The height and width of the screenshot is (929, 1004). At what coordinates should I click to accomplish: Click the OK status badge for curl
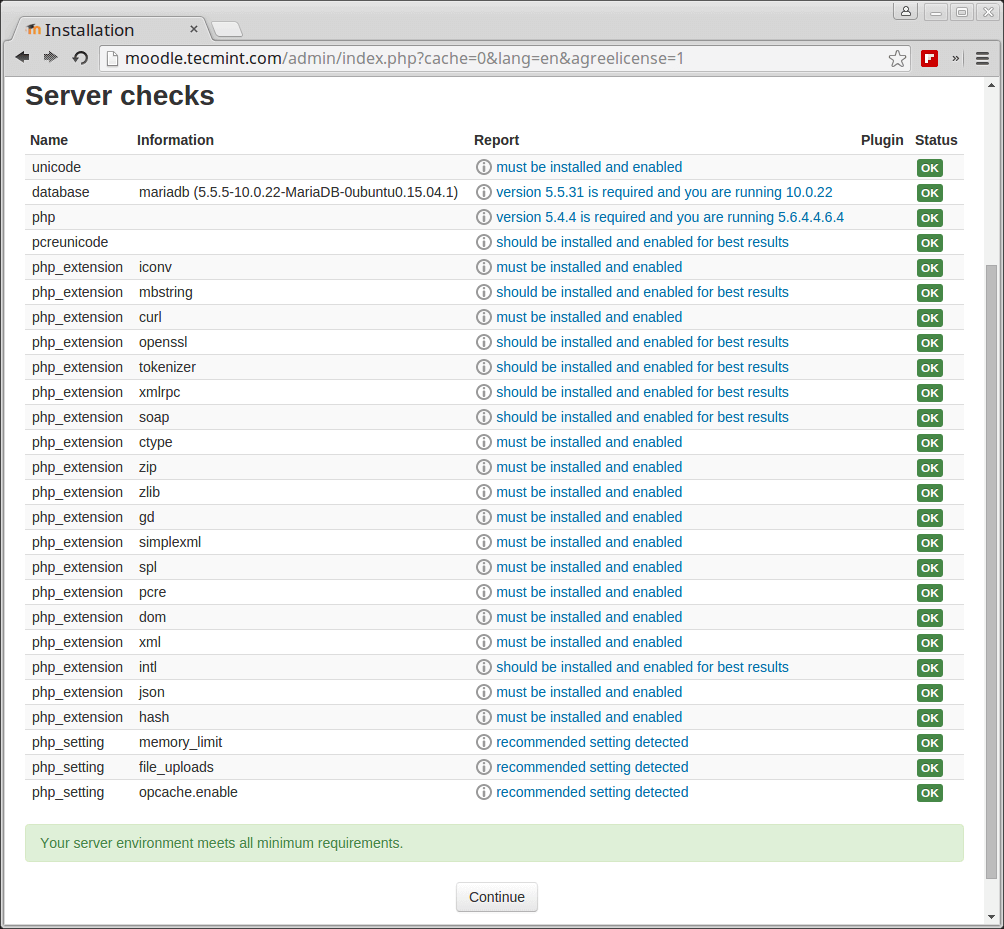click(930, 318)
